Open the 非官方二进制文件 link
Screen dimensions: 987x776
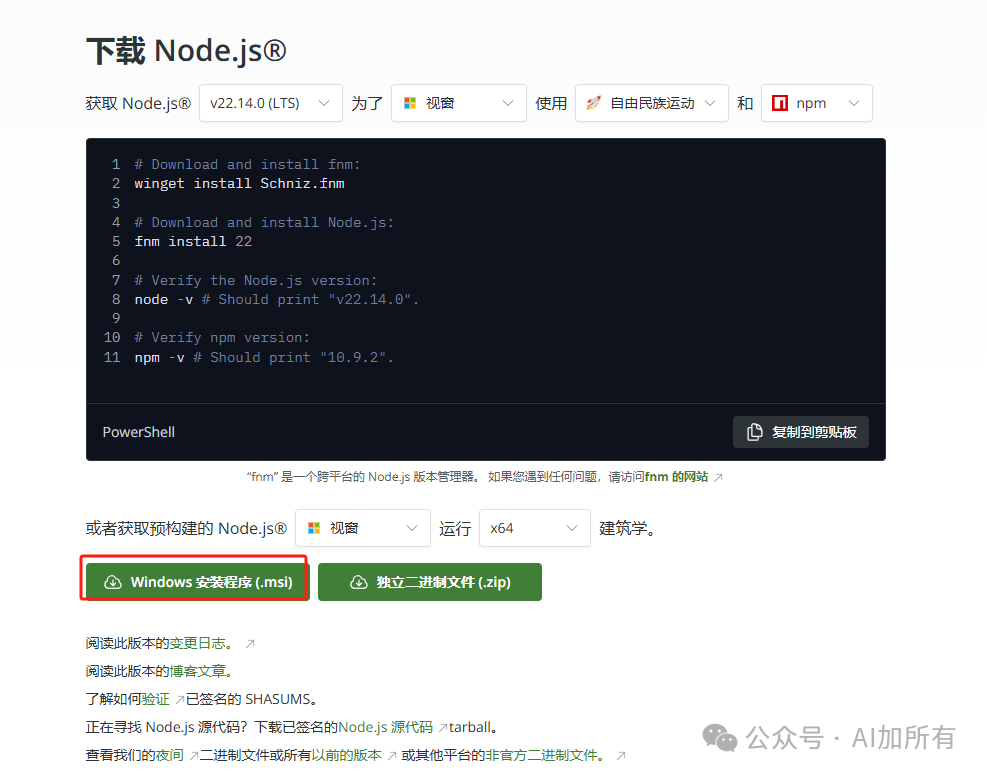pyautogui.click(x=541, y=755)
